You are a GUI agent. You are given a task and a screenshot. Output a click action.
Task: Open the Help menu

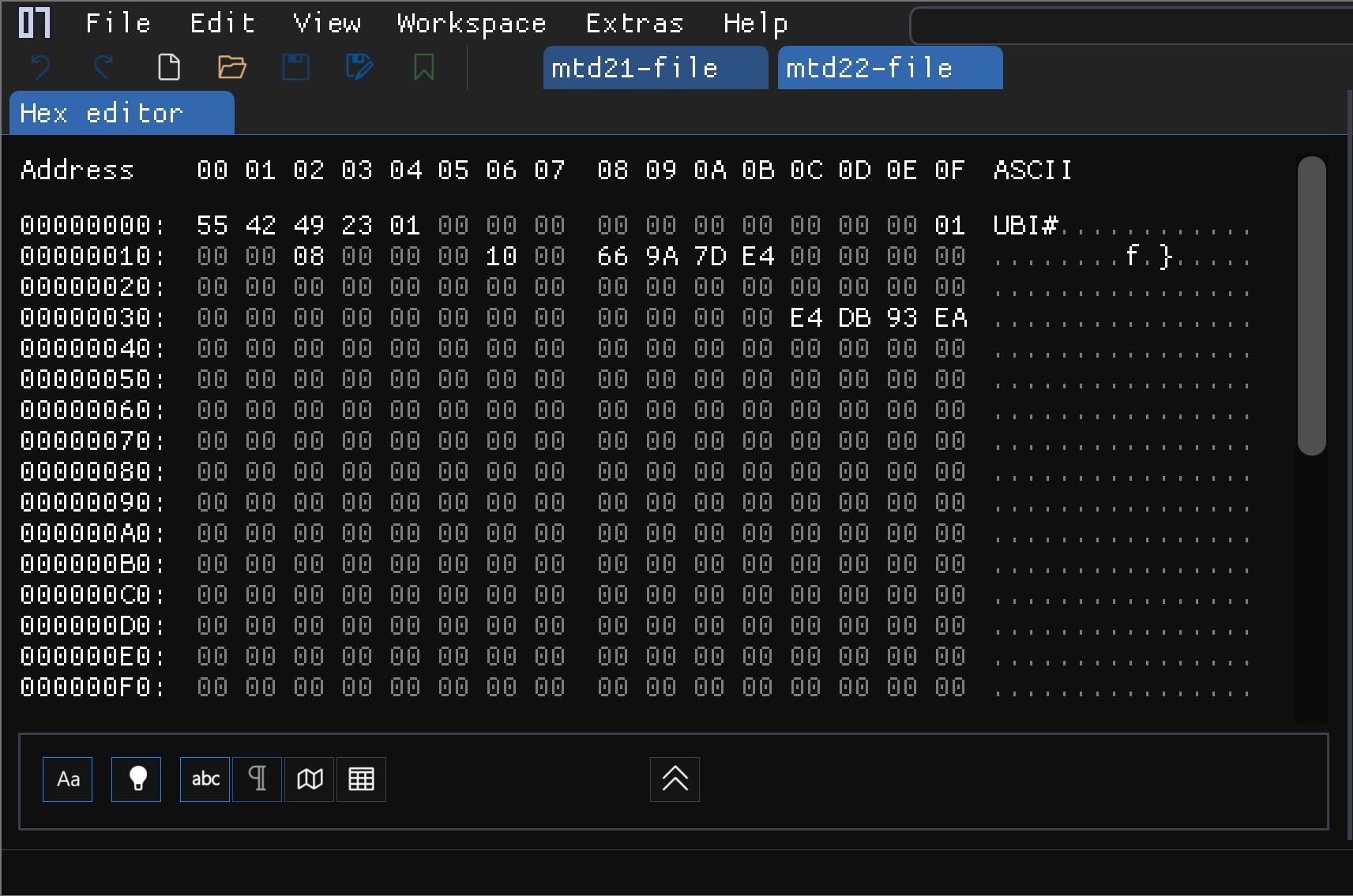[756, 24]
